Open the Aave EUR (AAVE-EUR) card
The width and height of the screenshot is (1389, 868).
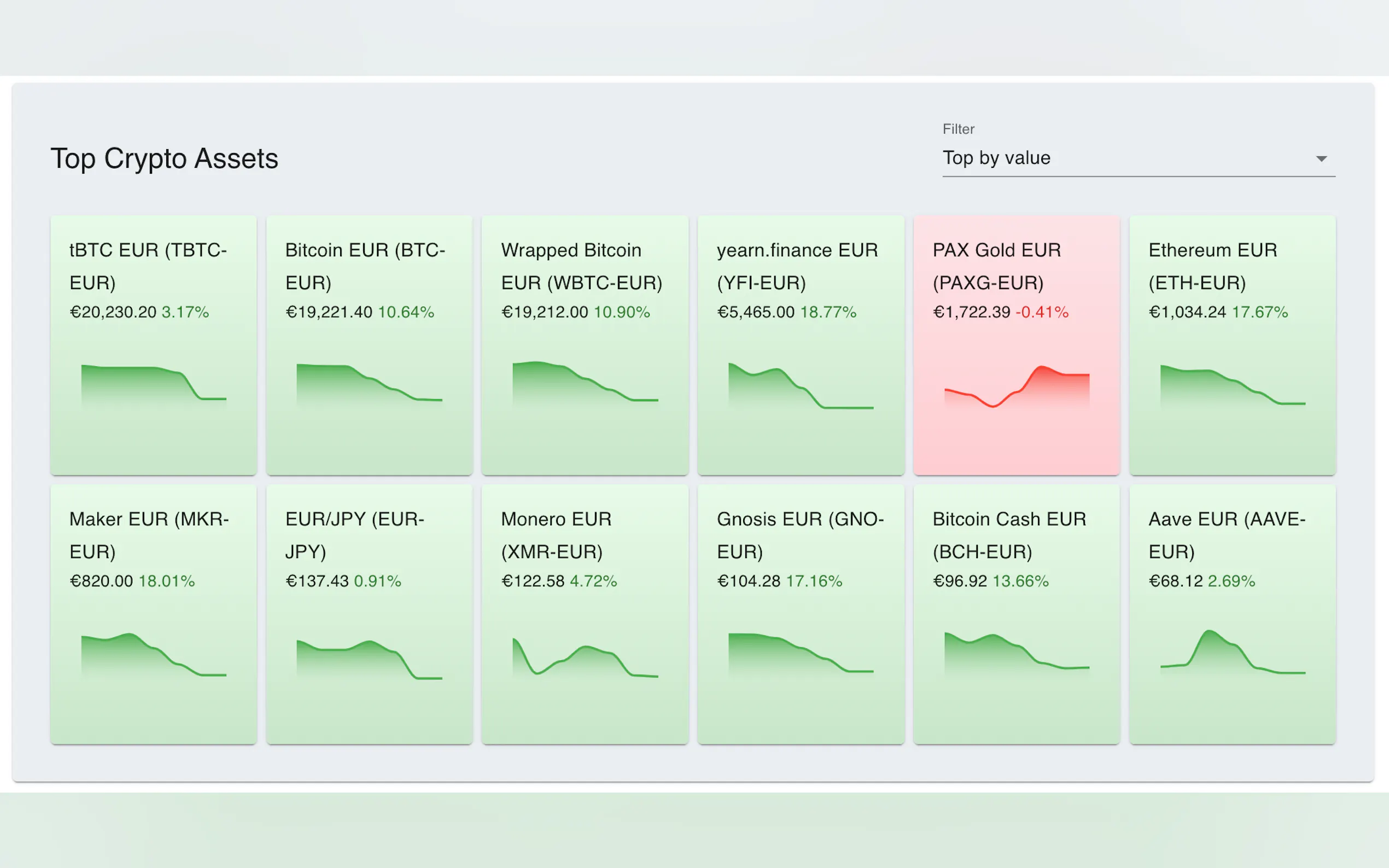coord(1232,614)
